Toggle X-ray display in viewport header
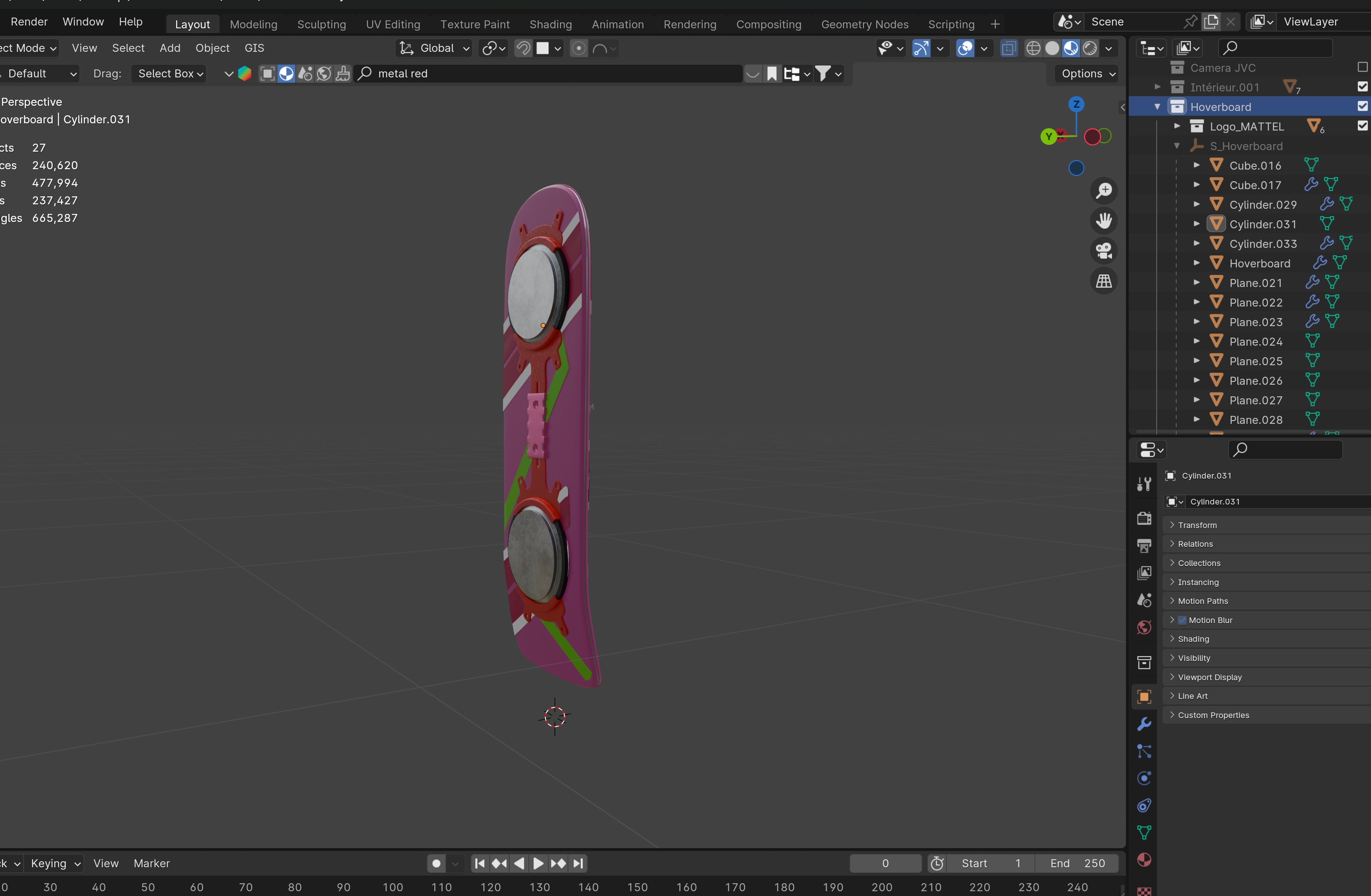This screenshot has height=896, width=1371. (1009, 48)
